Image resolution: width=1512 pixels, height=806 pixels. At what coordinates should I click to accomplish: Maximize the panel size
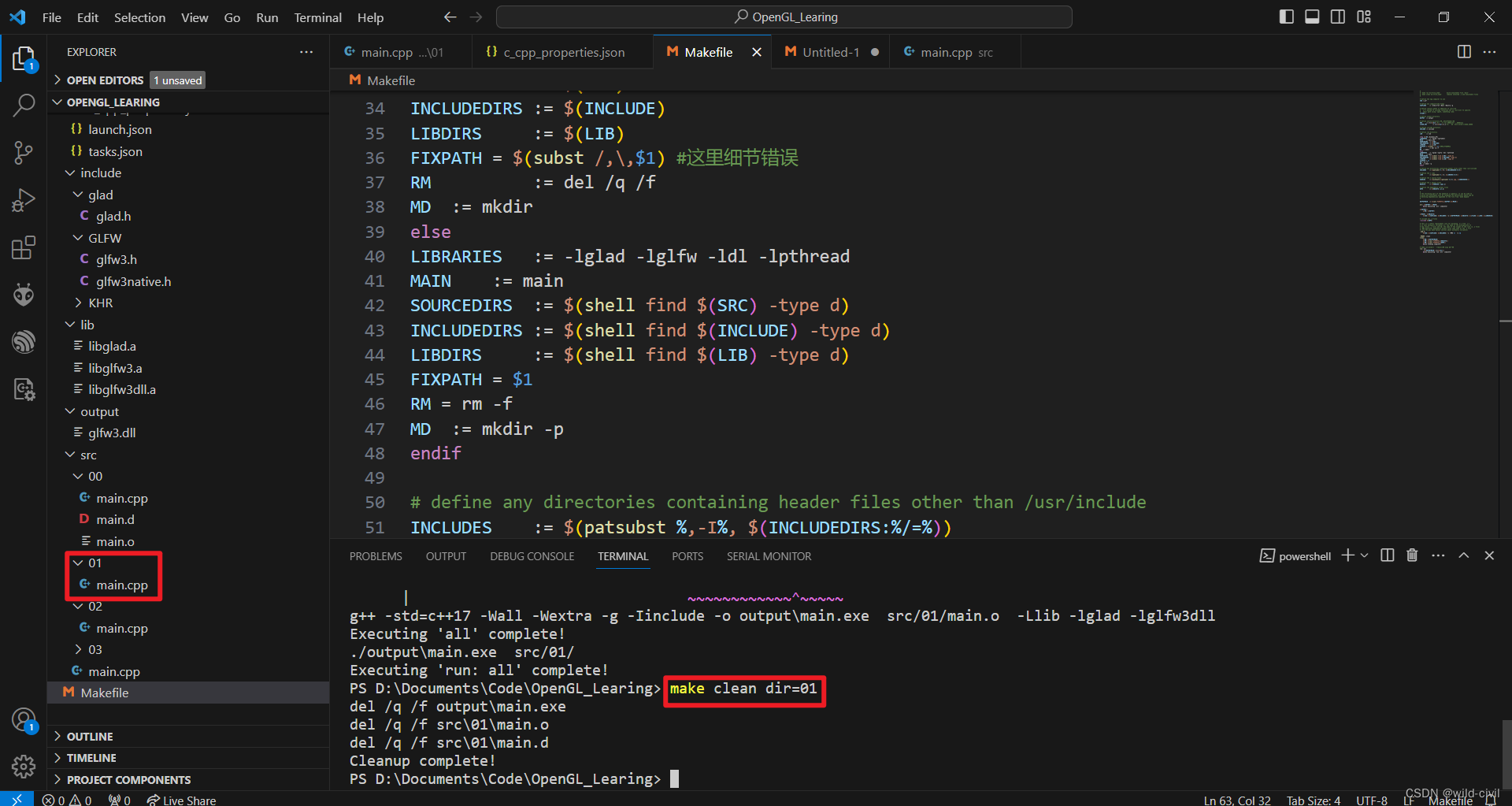click(x=1464, y=555)
